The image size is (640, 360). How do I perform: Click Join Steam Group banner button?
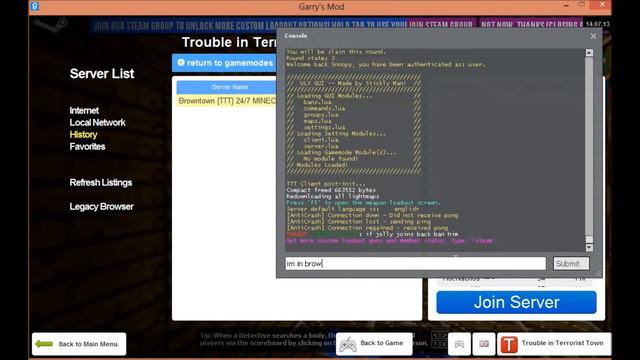click(x=441, y=25)
